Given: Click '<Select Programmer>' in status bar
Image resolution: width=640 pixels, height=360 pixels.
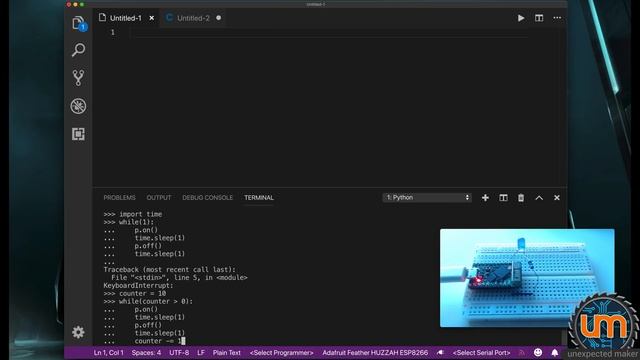Looking at the screenshot, I should (282, 353).
